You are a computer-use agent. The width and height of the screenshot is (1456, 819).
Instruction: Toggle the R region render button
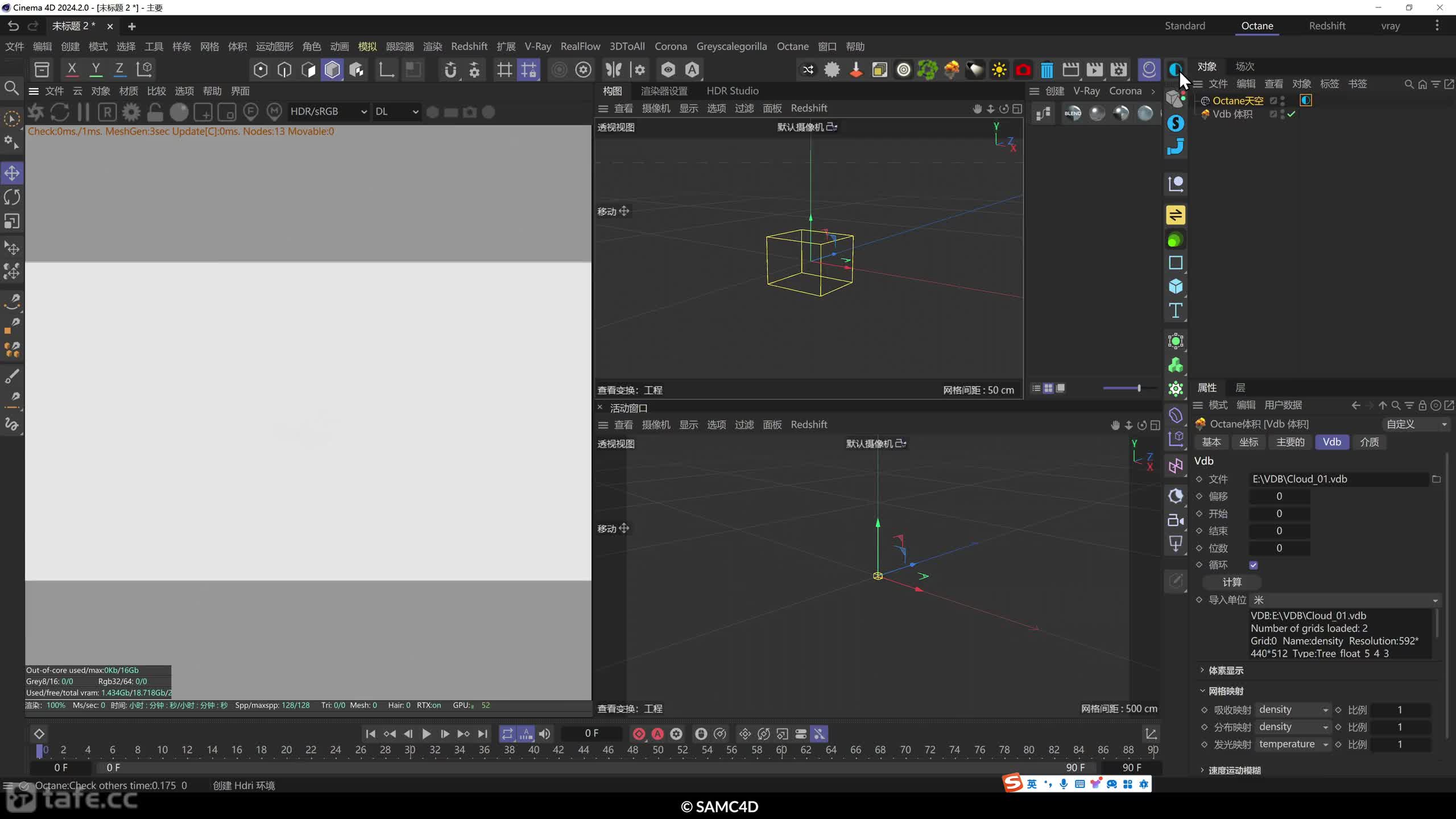107,112
